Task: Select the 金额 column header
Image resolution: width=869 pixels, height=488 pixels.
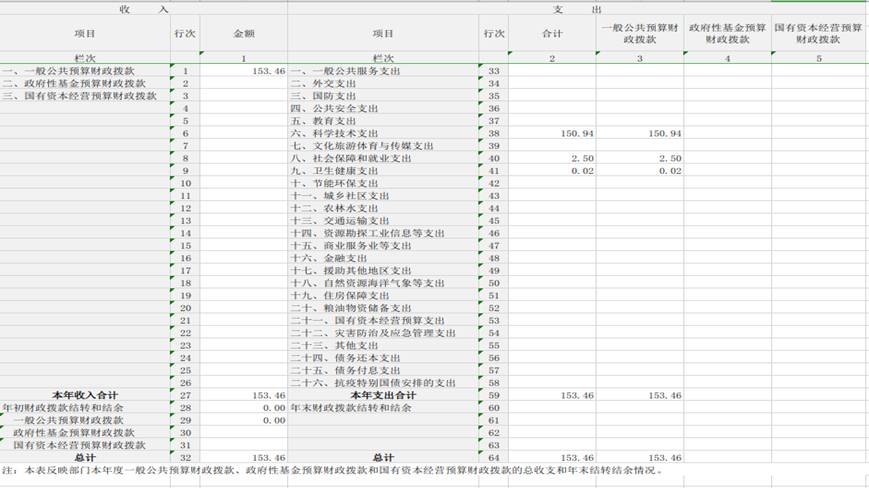Action: 244,34
